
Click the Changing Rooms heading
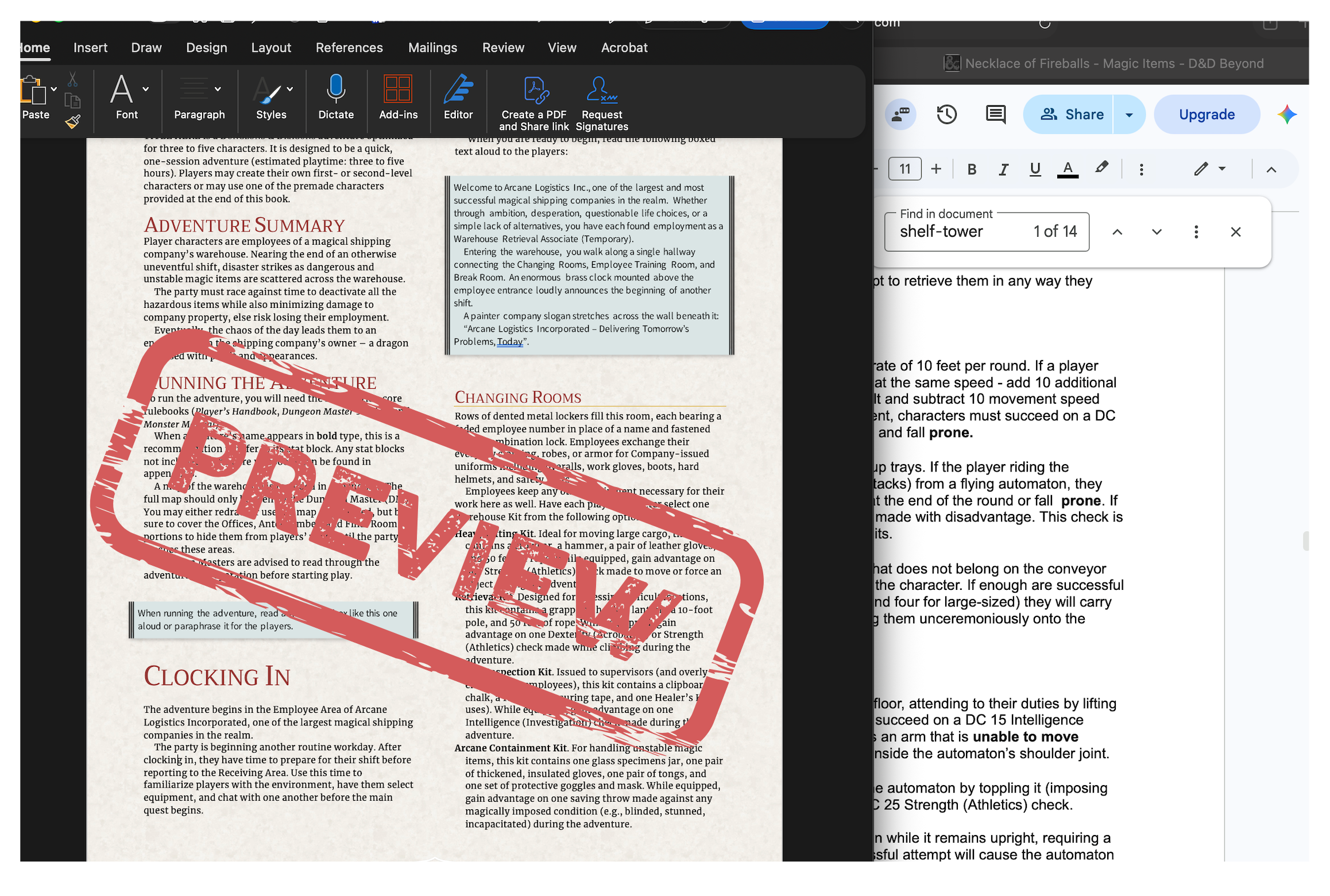[x=518, y=397]
